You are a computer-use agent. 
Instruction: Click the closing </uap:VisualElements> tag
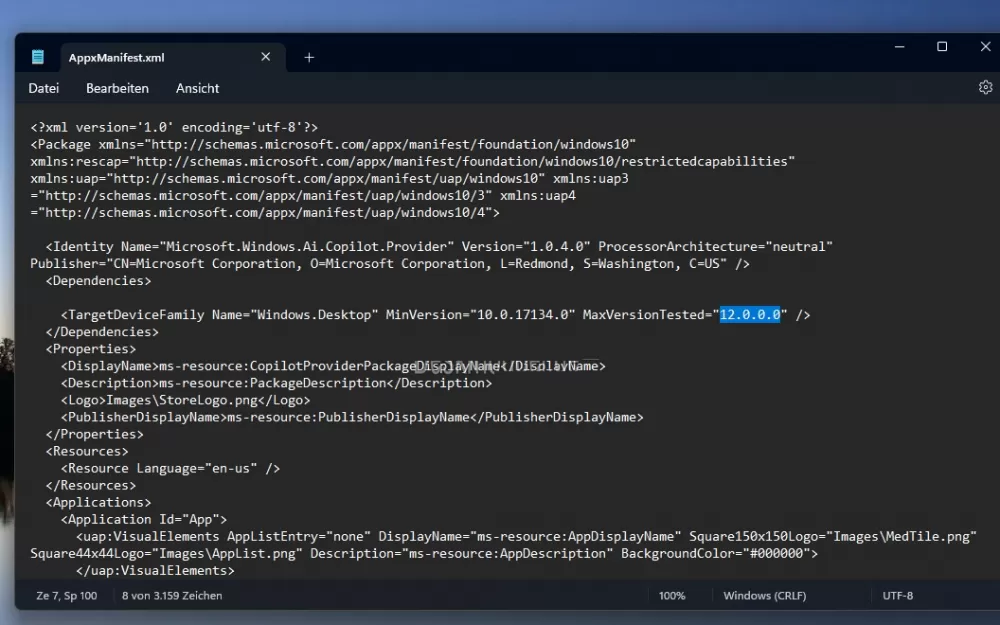point(155,571)
